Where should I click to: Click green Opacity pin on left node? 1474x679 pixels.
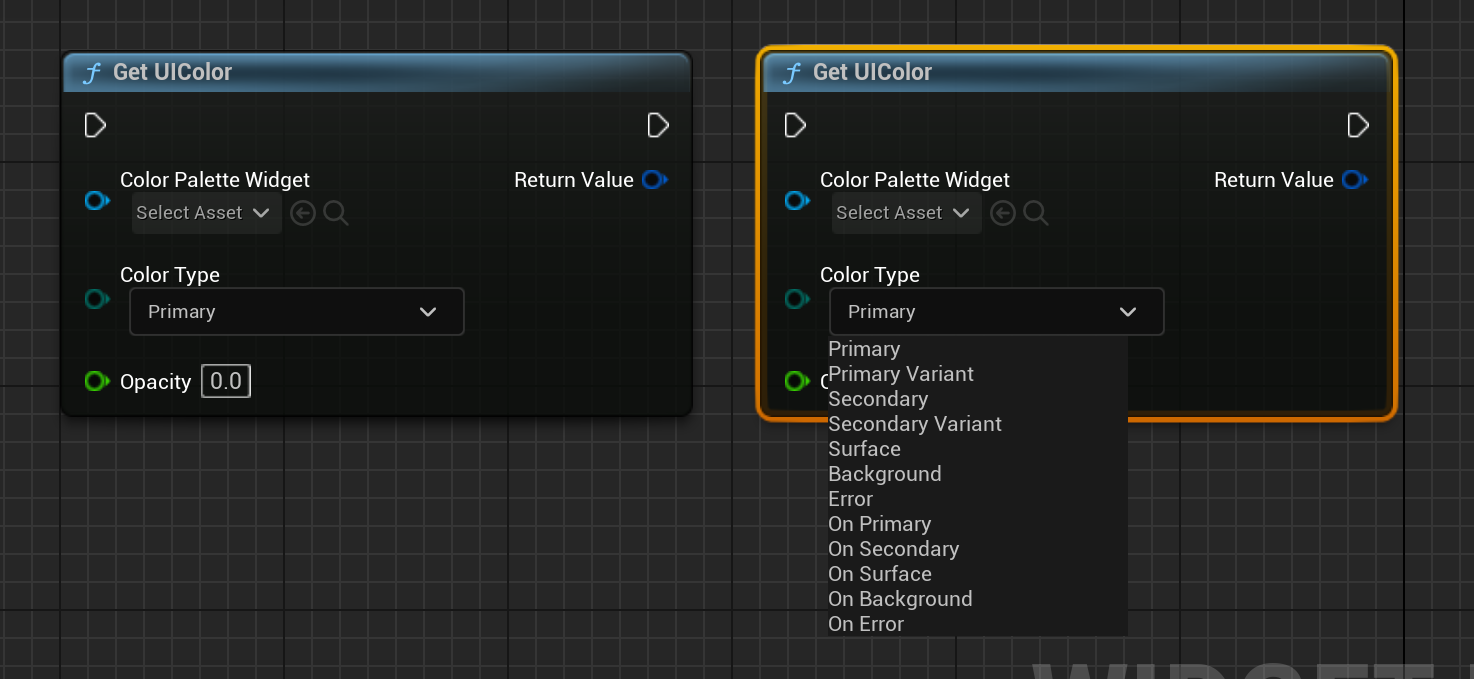click(x=97, y=381)
